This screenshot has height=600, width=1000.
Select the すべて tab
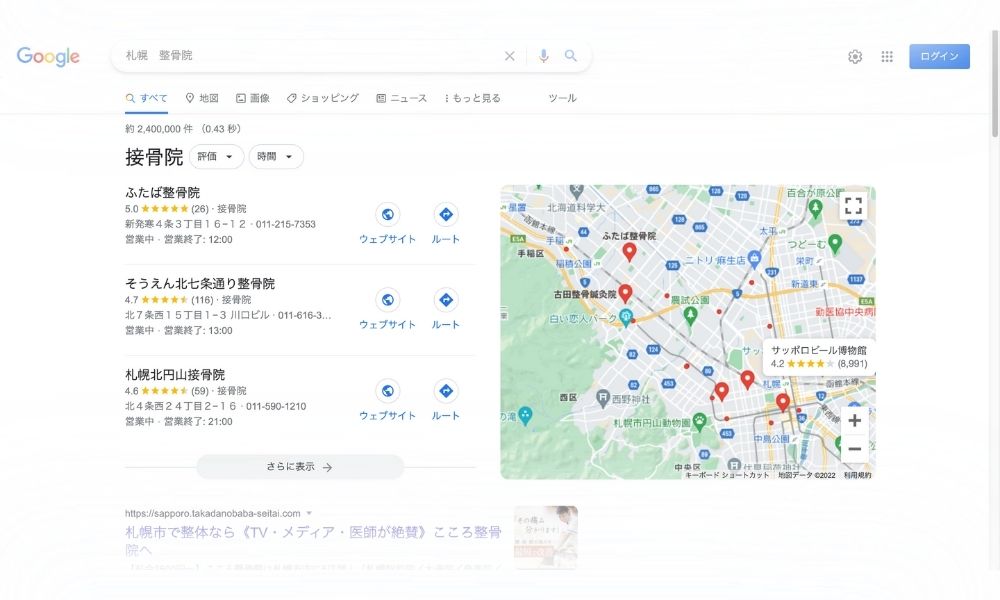147,98
